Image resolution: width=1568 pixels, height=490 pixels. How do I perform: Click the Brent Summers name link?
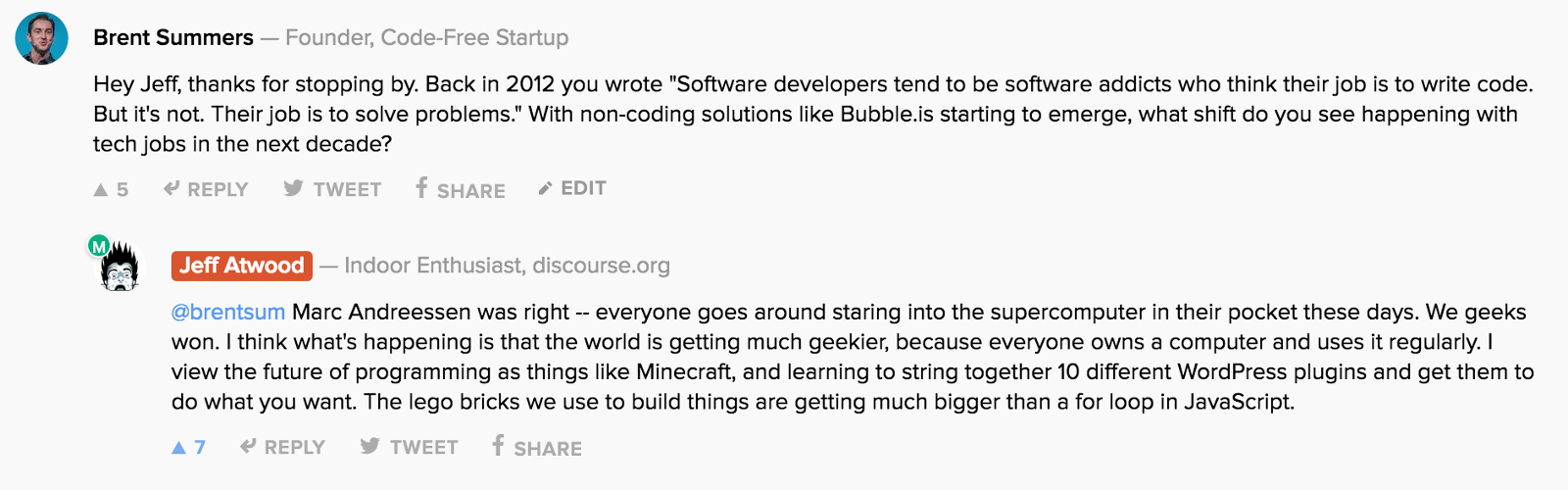[x=173, y=37]
